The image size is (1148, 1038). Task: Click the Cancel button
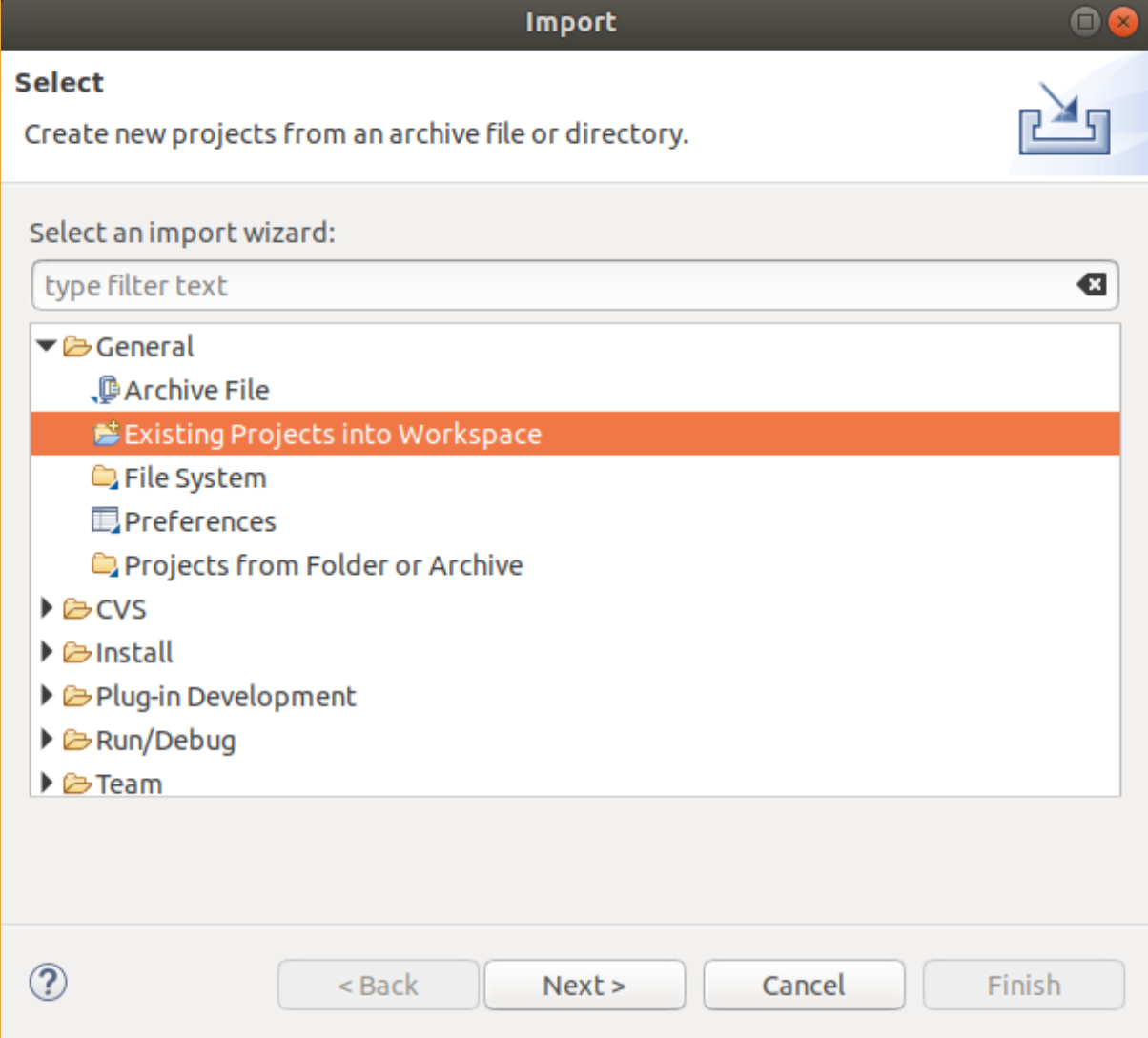(x=804, y=985)
